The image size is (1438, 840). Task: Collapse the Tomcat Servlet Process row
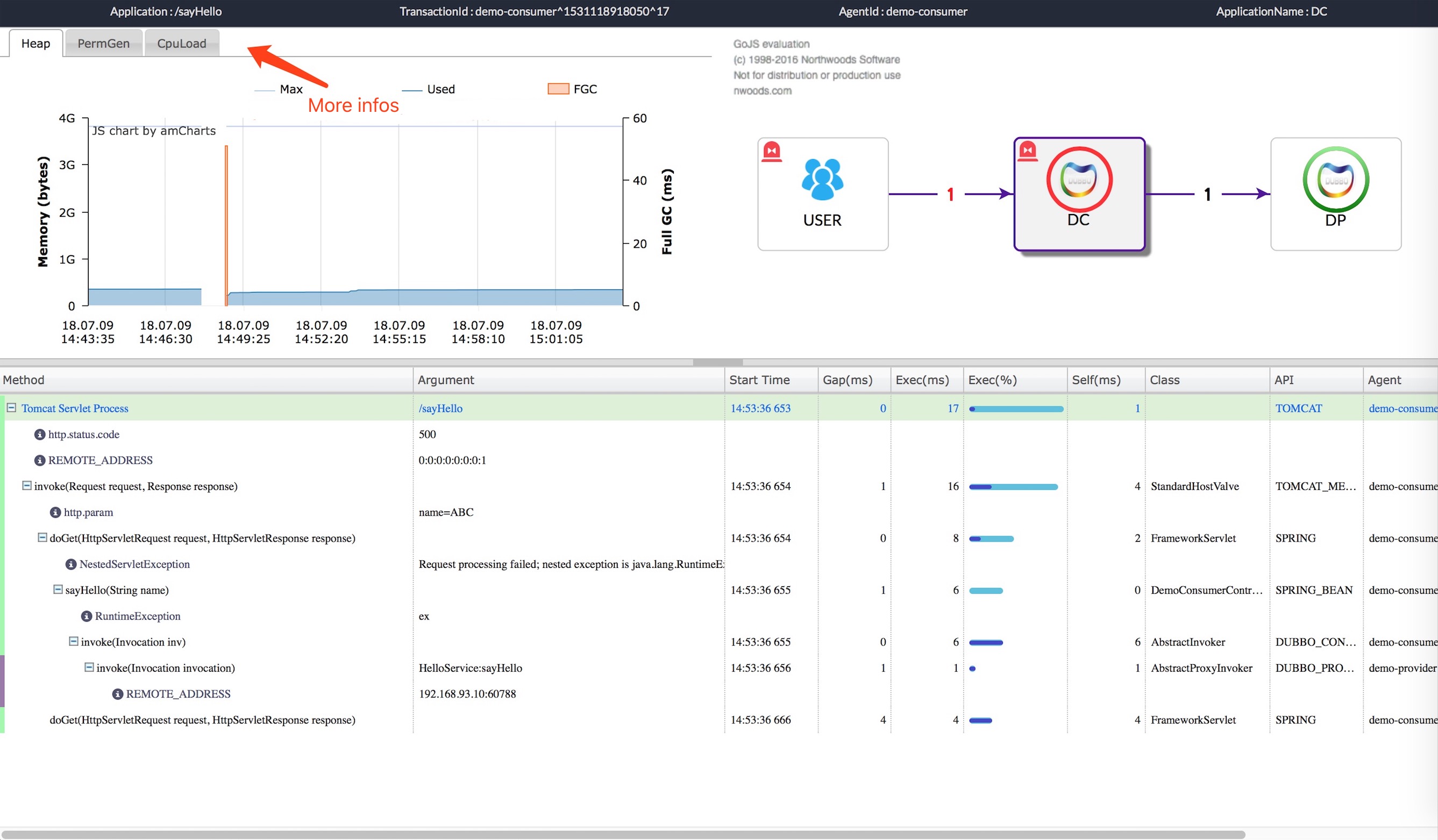point(11,408)
